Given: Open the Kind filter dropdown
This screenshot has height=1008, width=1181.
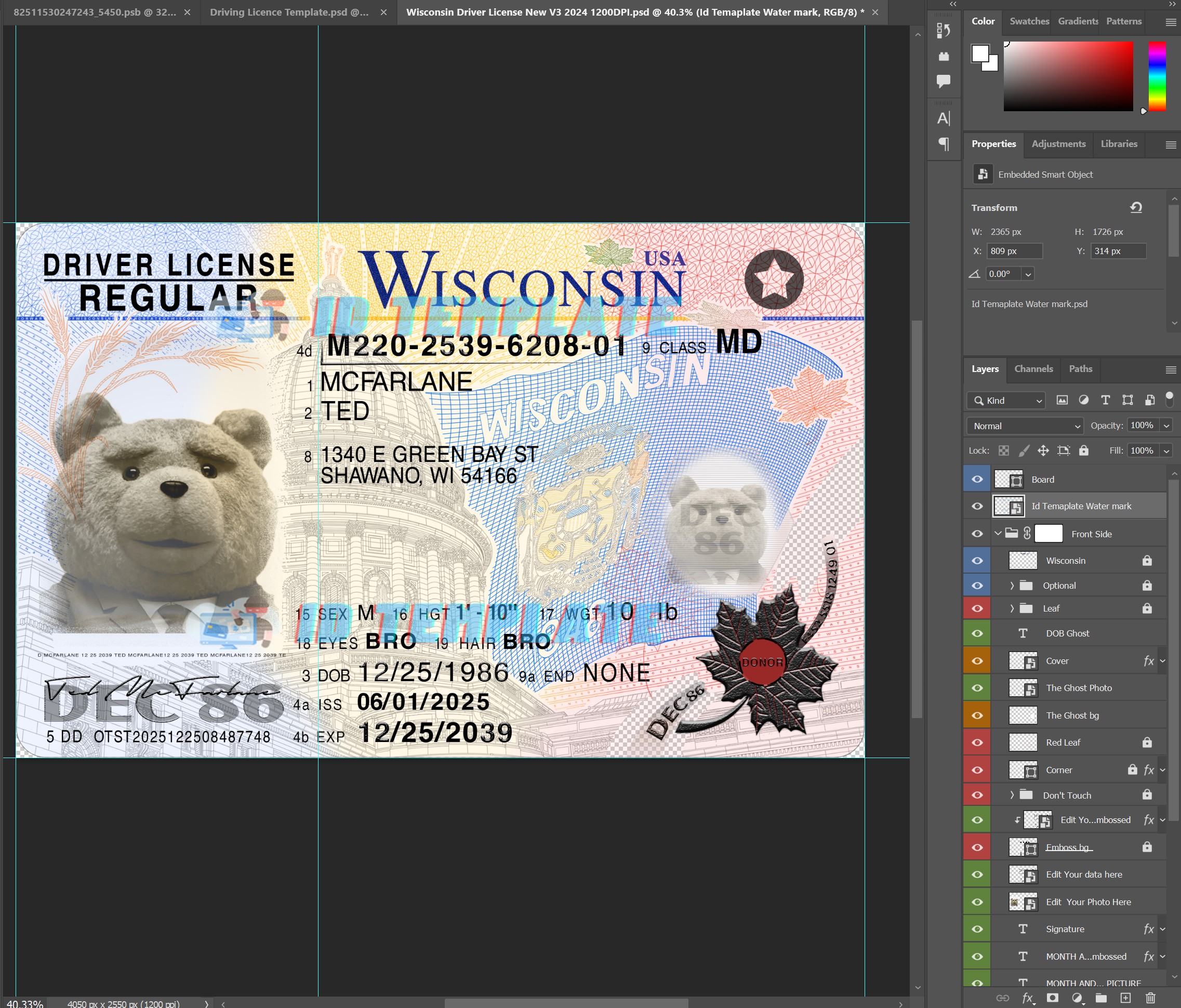Looking at the screenshot, I should click(1006, 401).
